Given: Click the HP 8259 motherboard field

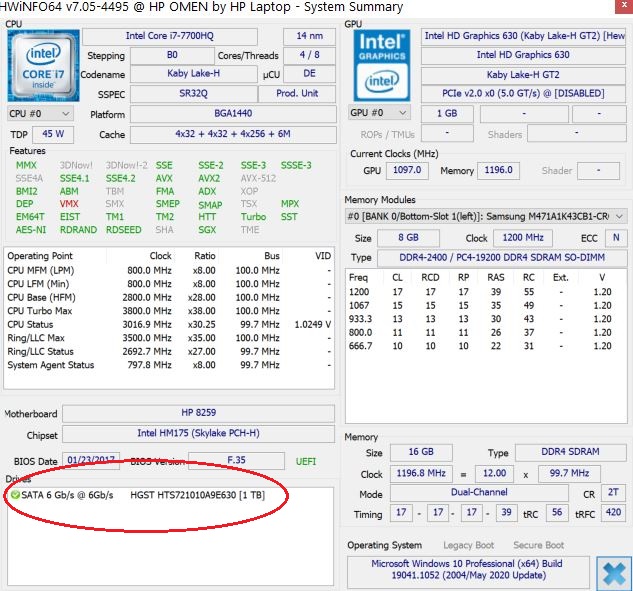Looking at the screenshot, I should (199, 413).
